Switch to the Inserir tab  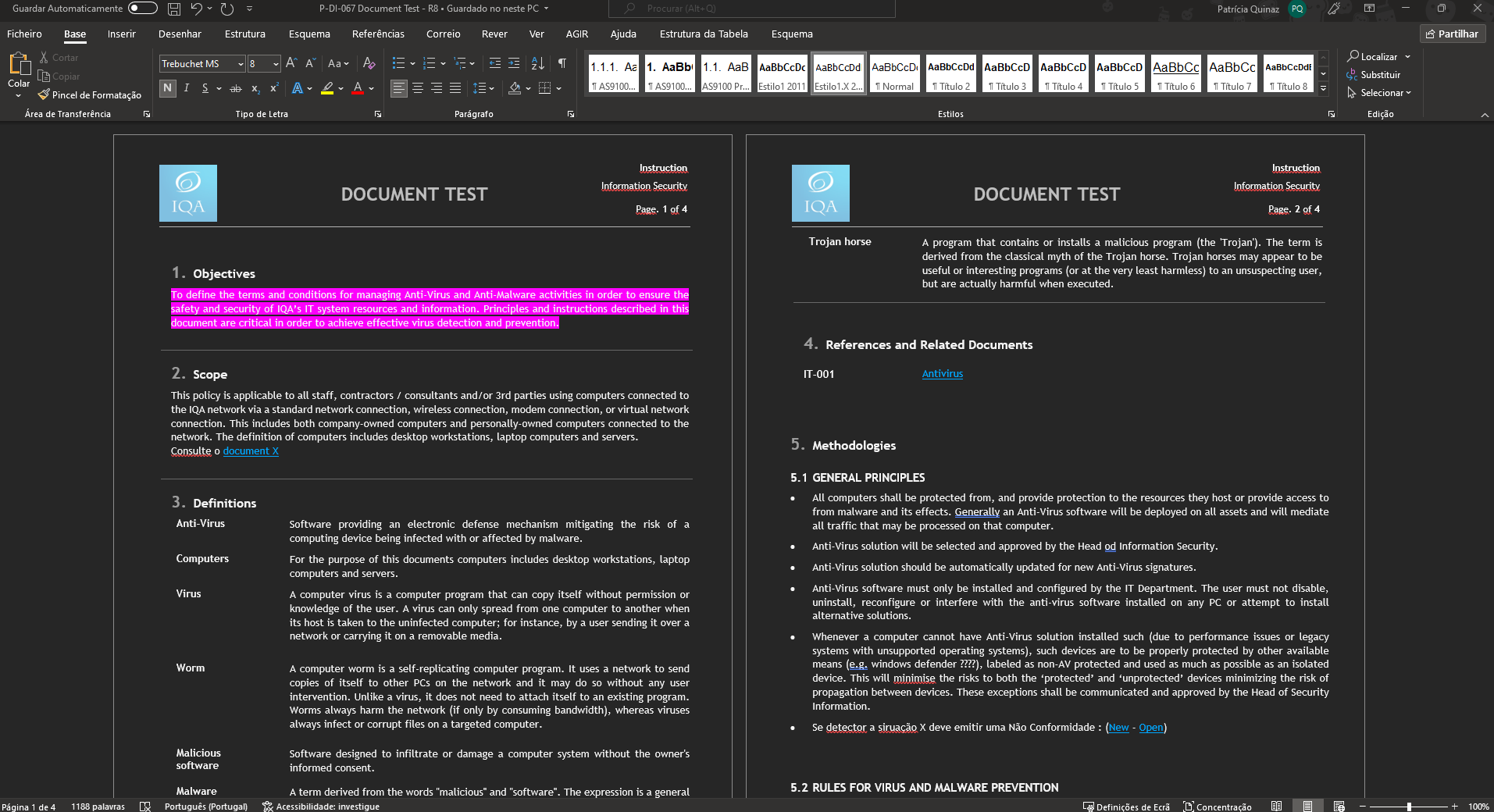[121, 34]
